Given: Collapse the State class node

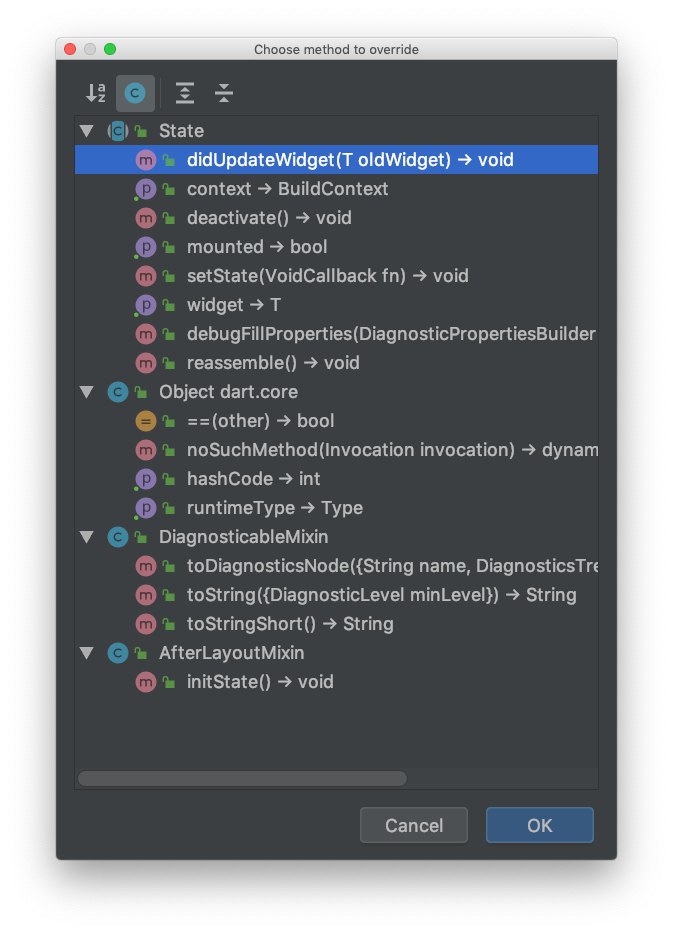Looking at the screenshot, I should tap(87, 131).
